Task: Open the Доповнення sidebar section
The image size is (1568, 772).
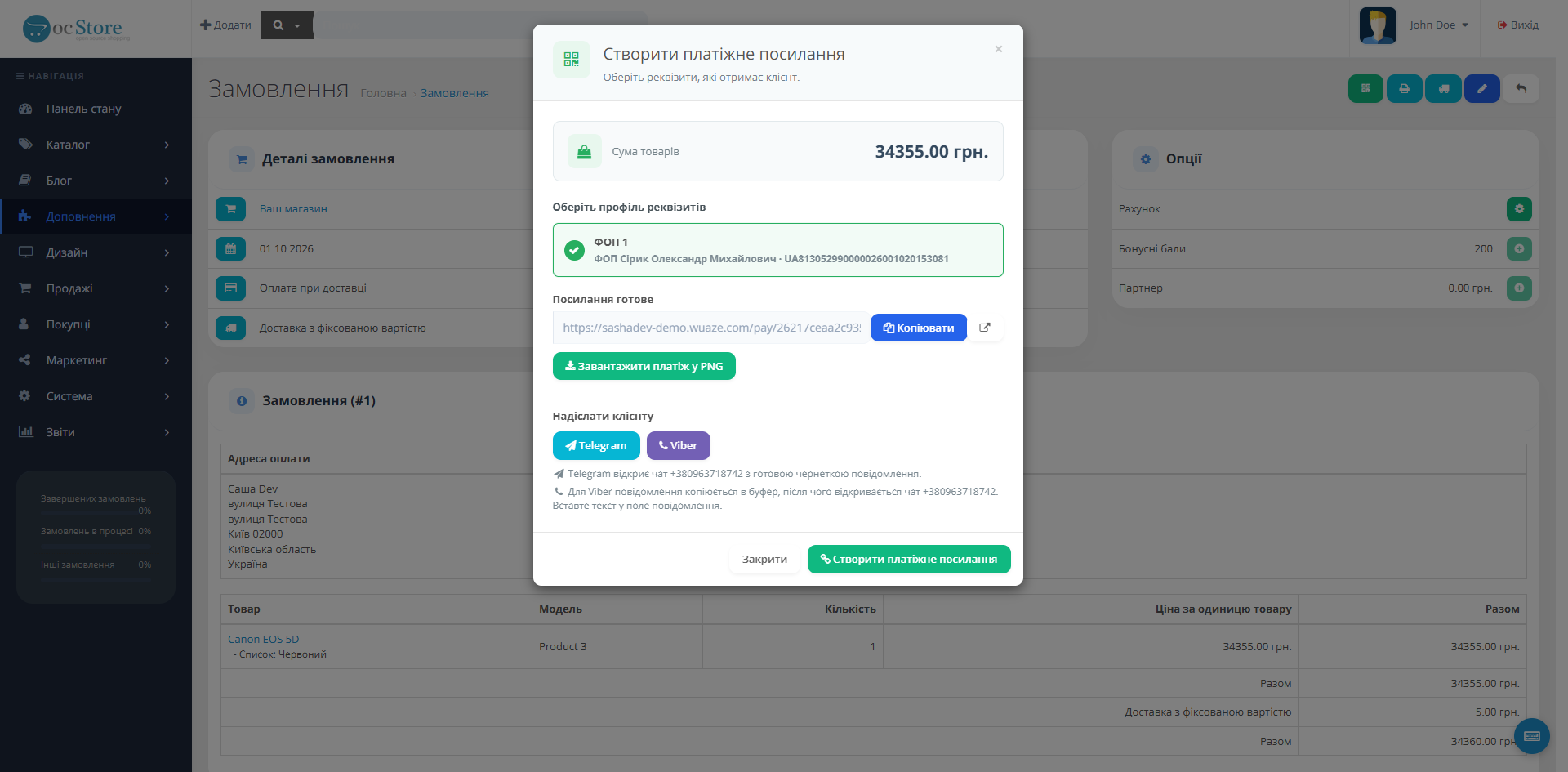Action: coord(96,216)
